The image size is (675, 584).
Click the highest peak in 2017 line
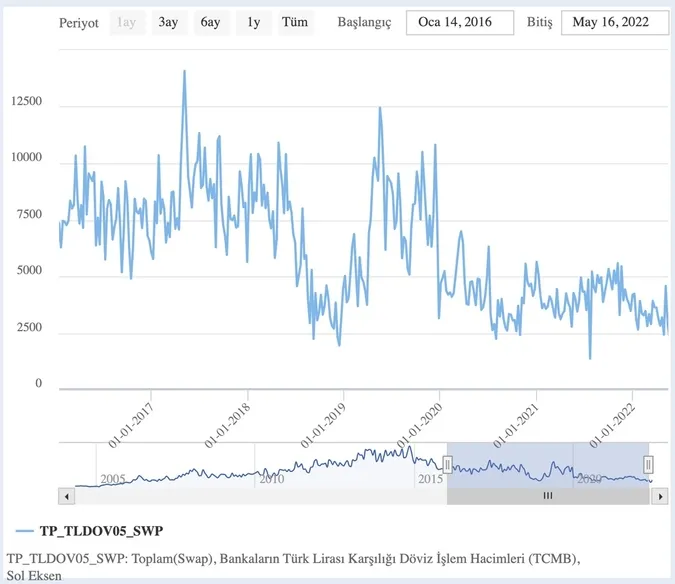184,72
